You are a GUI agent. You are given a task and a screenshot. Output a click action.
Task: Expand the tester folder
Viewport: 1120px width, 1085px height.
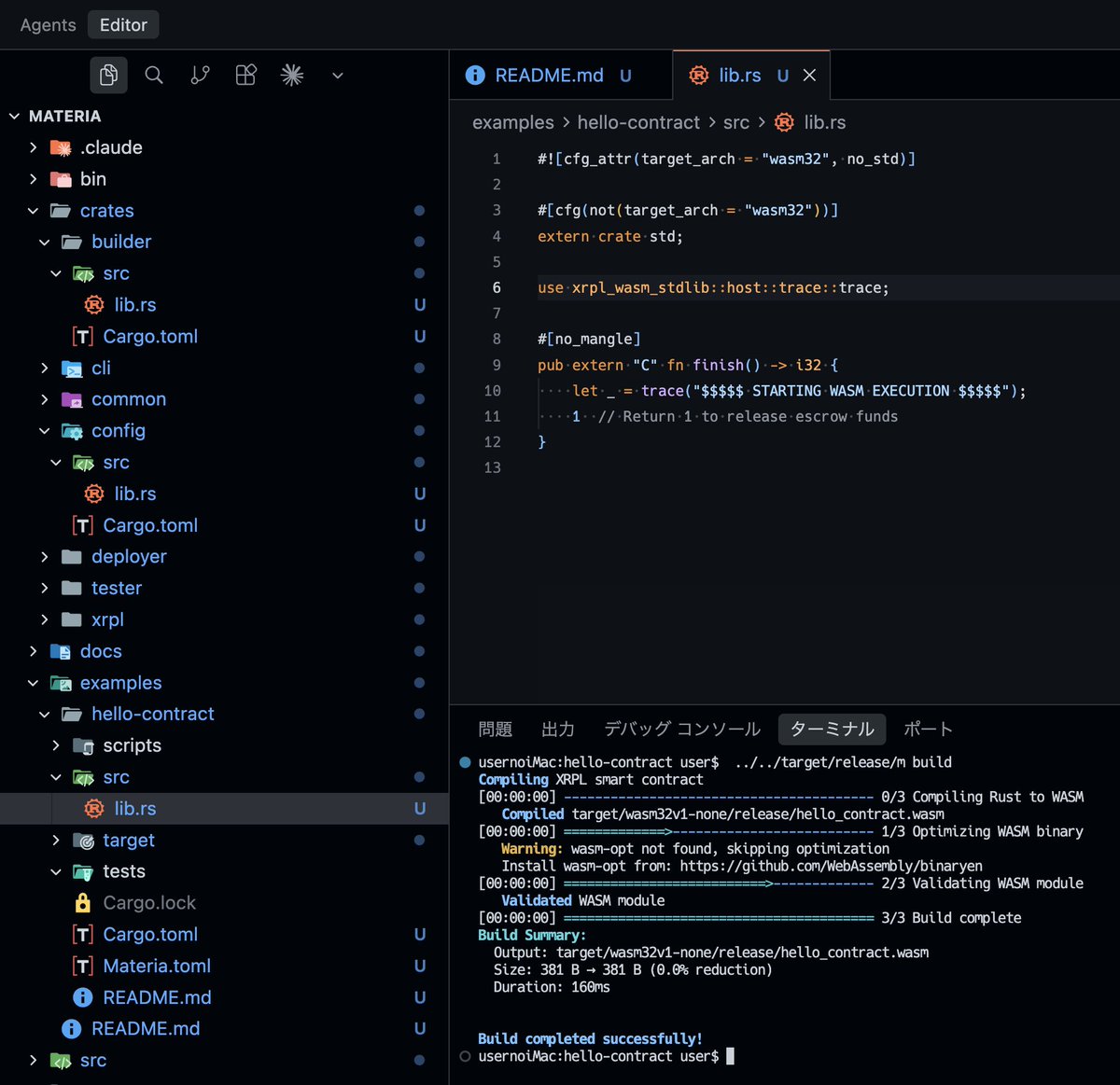point(44,589)
